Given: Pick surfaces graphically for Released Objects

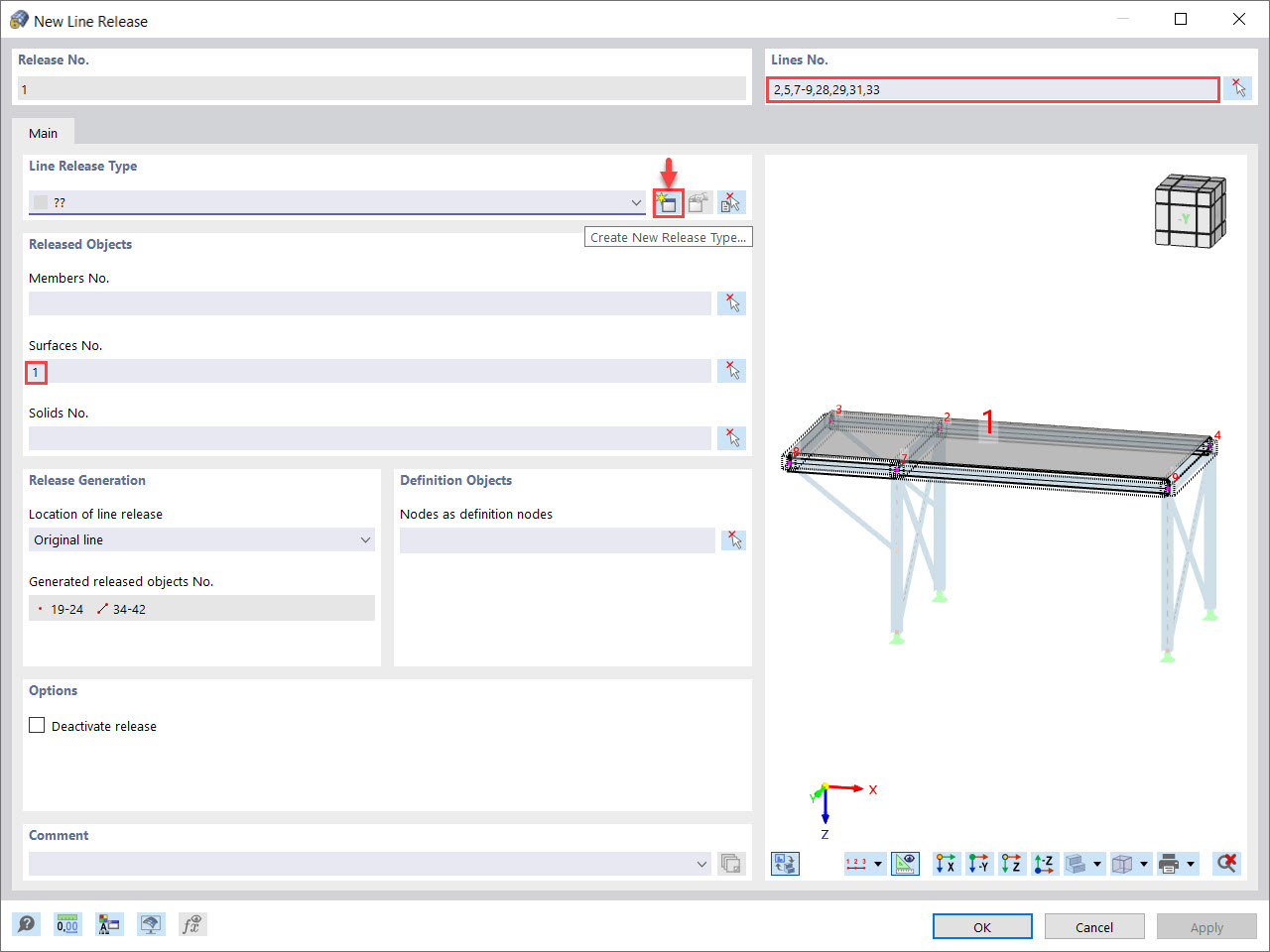Looking at the screenshot, I should click(731, 370).
